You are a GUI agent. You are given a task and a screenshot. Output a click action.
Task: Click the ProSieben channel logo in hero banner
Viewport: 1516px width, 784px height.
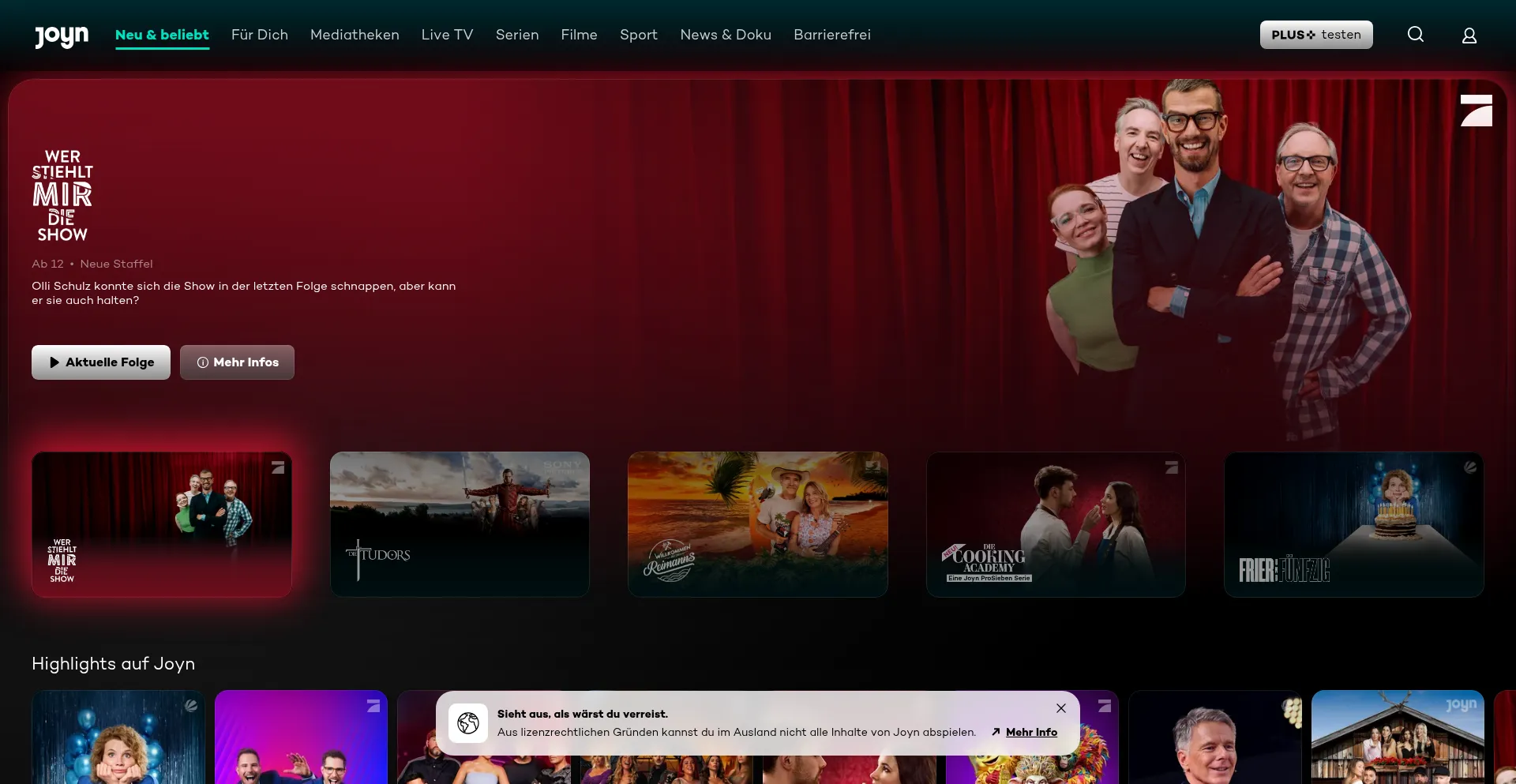[1476, 111]
